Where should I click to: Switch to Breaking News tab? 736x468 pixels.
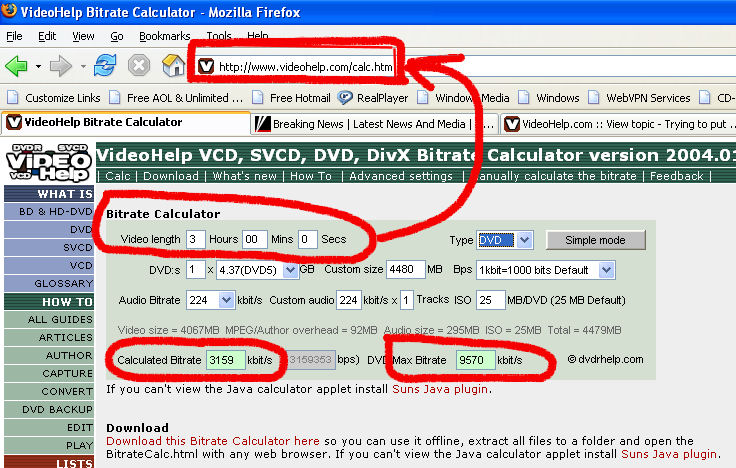point(373,124)
